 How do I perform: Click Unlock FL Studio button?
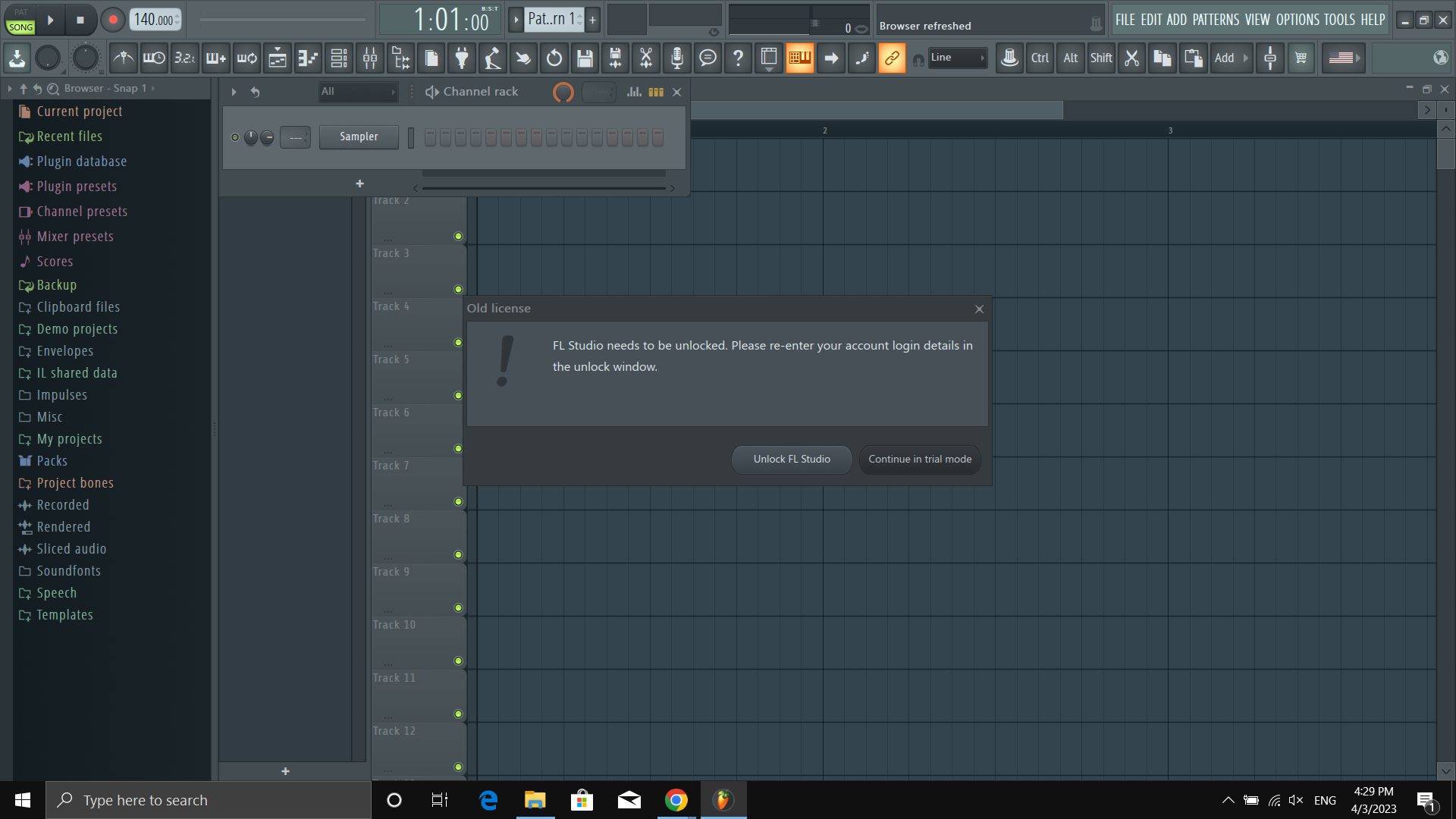coord(792,460)
